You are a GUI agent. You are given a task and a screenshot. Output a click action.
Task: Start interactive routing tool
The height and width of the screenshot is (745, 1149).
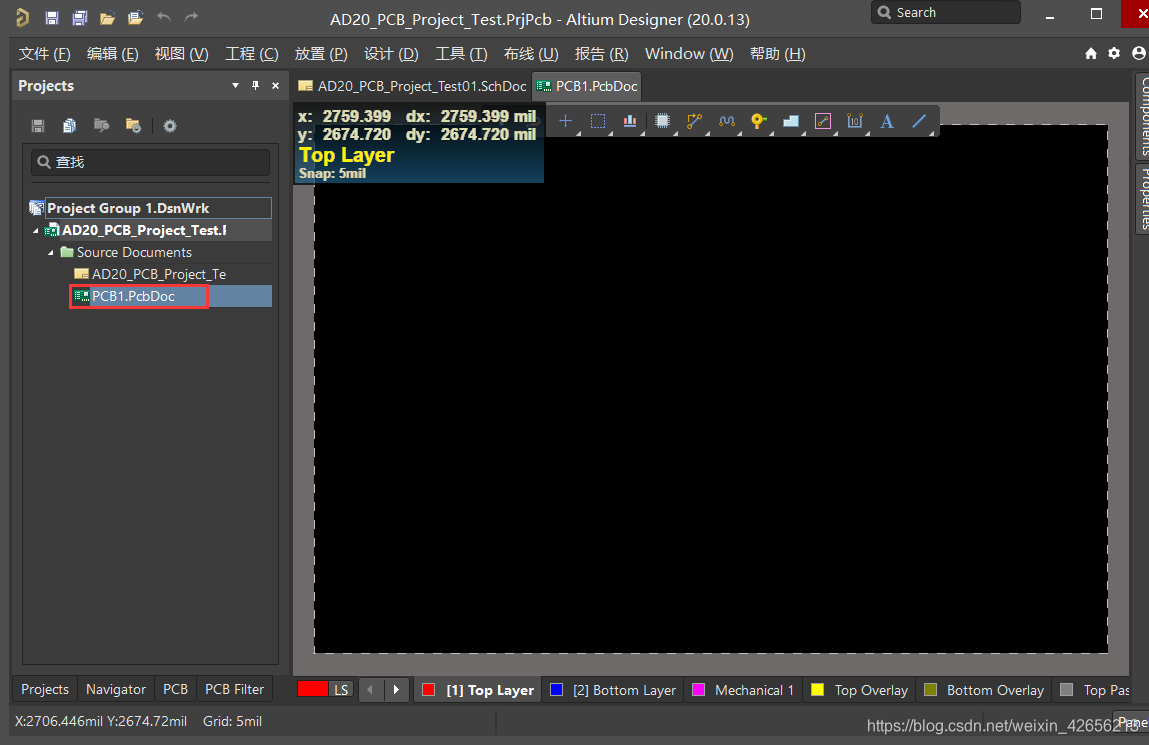[694, 121]
